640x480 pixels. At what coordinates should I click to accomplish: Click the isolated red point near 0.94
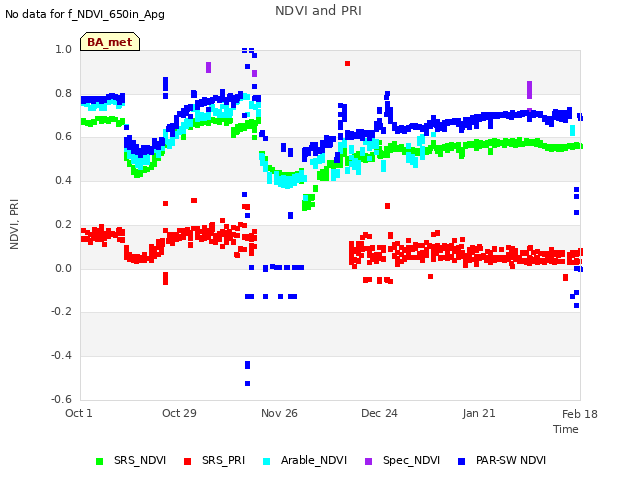[x=347, y=64]
